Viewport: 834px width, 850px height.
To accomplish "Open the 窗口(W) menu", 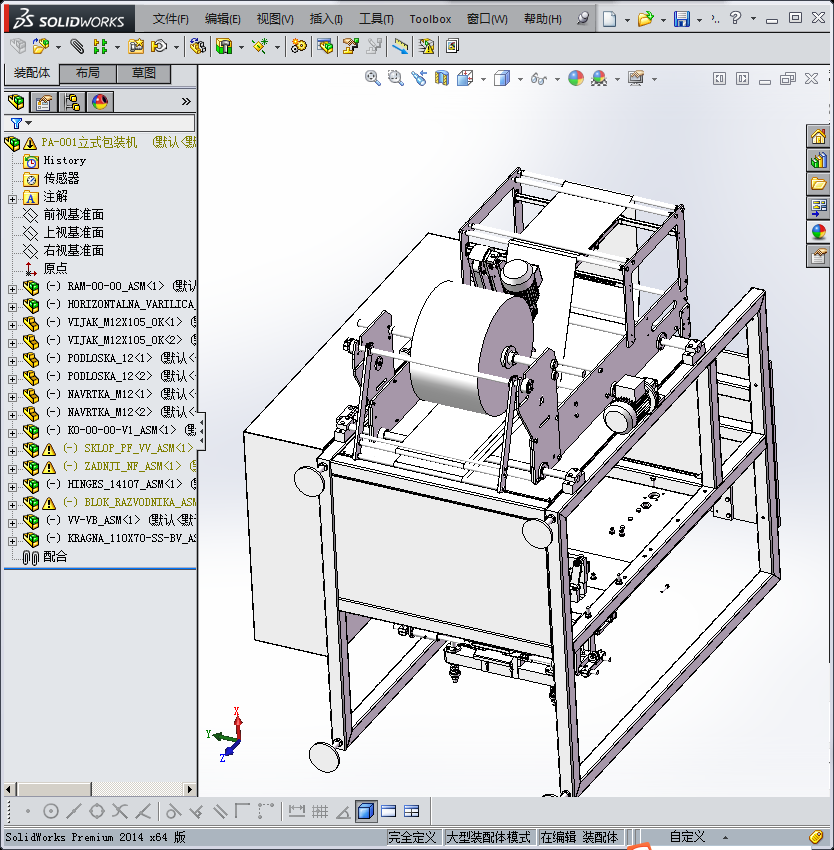I will [487, 19].
